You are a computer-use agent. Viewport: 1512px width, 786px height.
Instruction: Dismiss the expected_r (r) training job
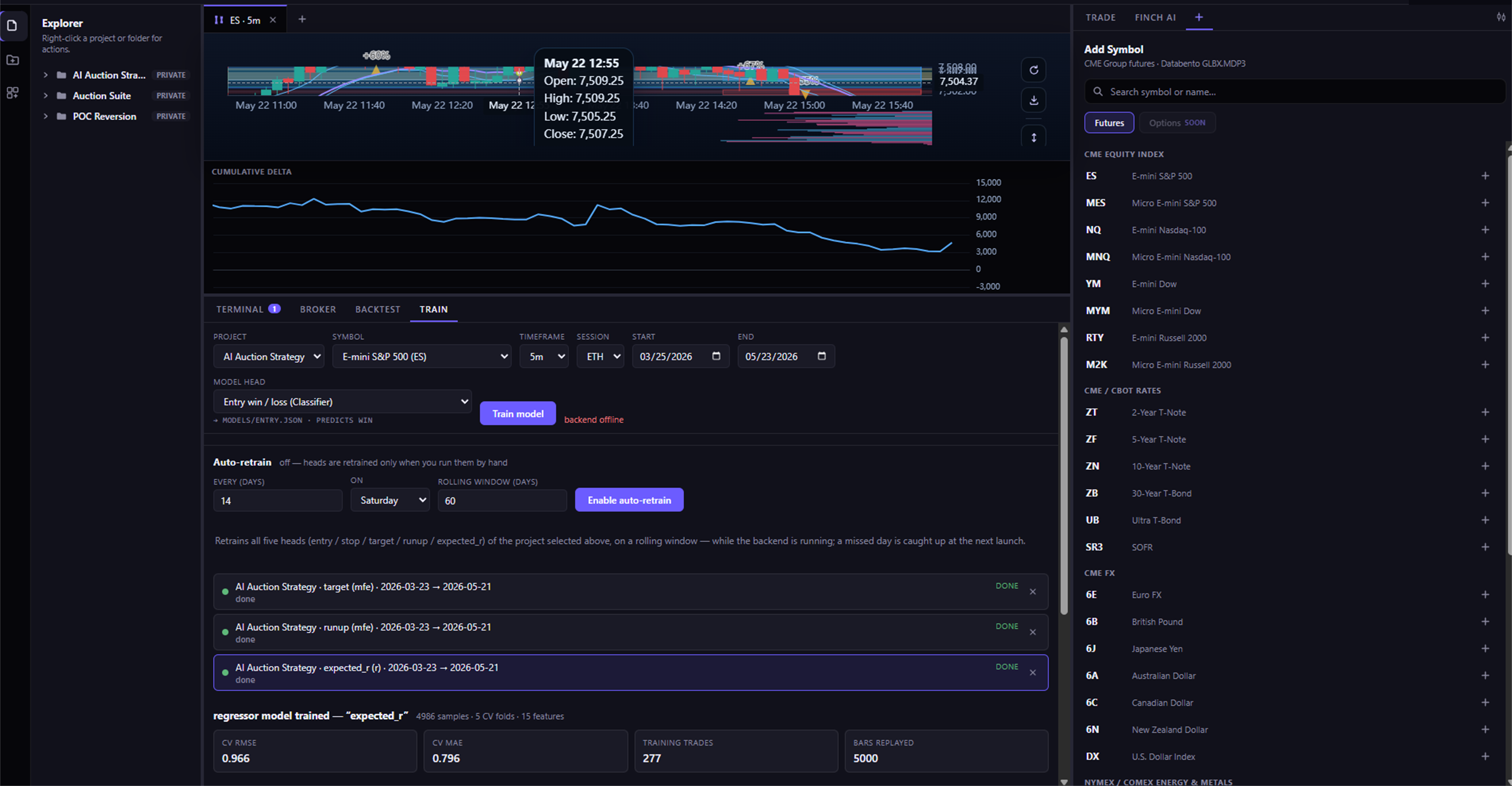coord(1032,673)
